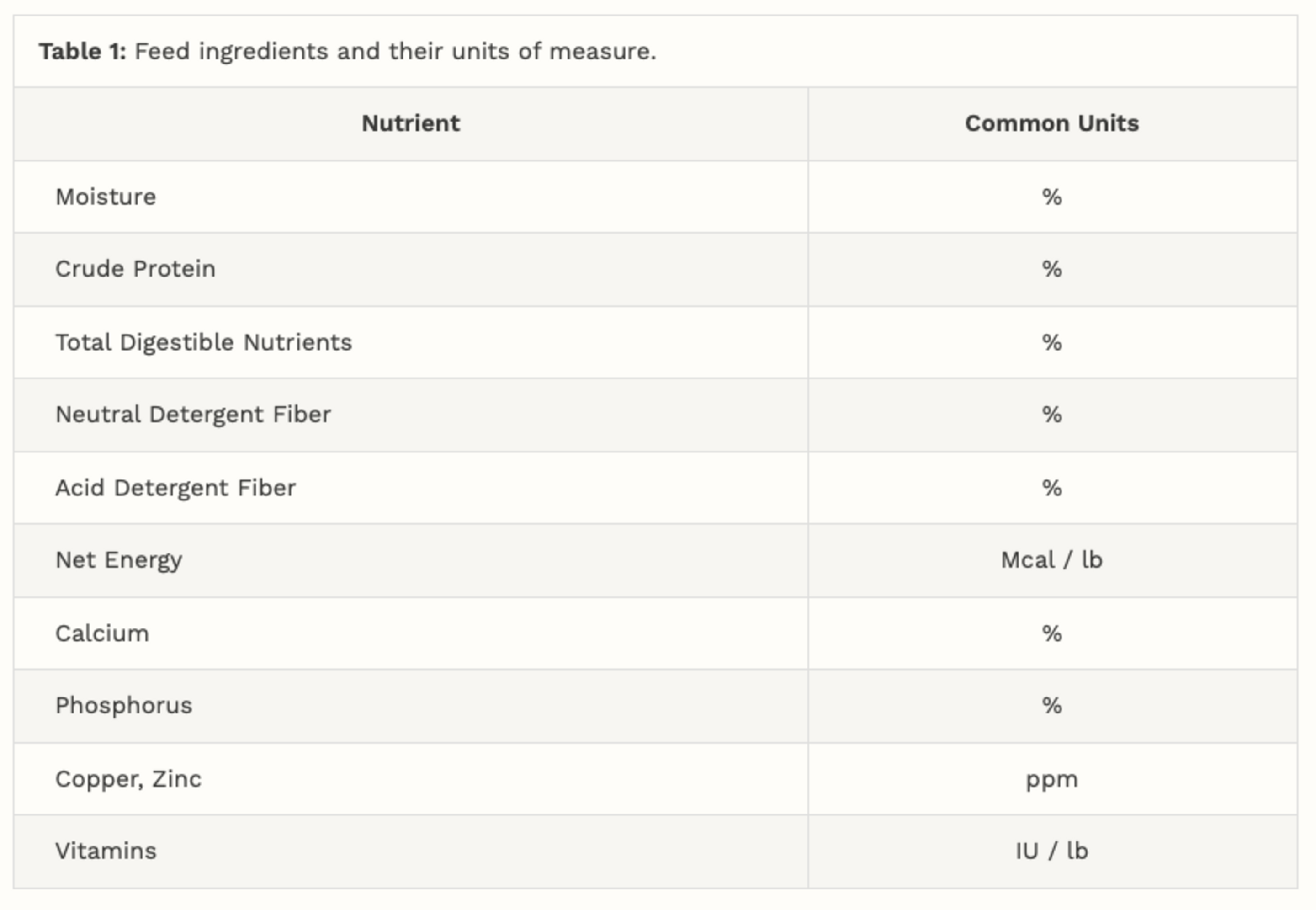1316x910 pixels.
Task: Click the Nutrient column header
Action: (x=410, y=124)
